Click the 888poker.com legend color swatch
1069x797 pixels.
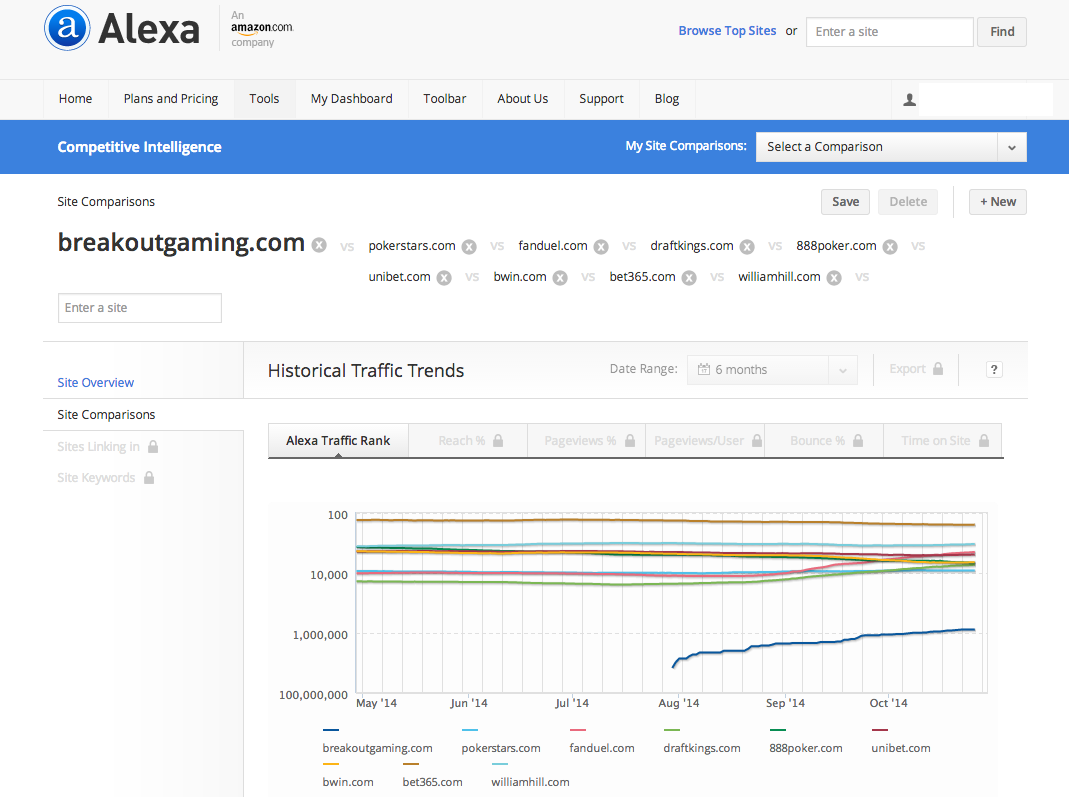pyautogui.click(x=778, y=730)
